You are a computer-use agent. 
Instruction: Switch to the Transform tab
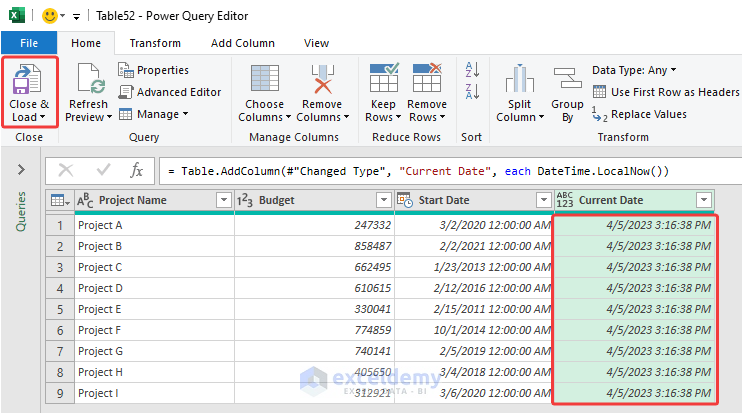coord(155,43)
